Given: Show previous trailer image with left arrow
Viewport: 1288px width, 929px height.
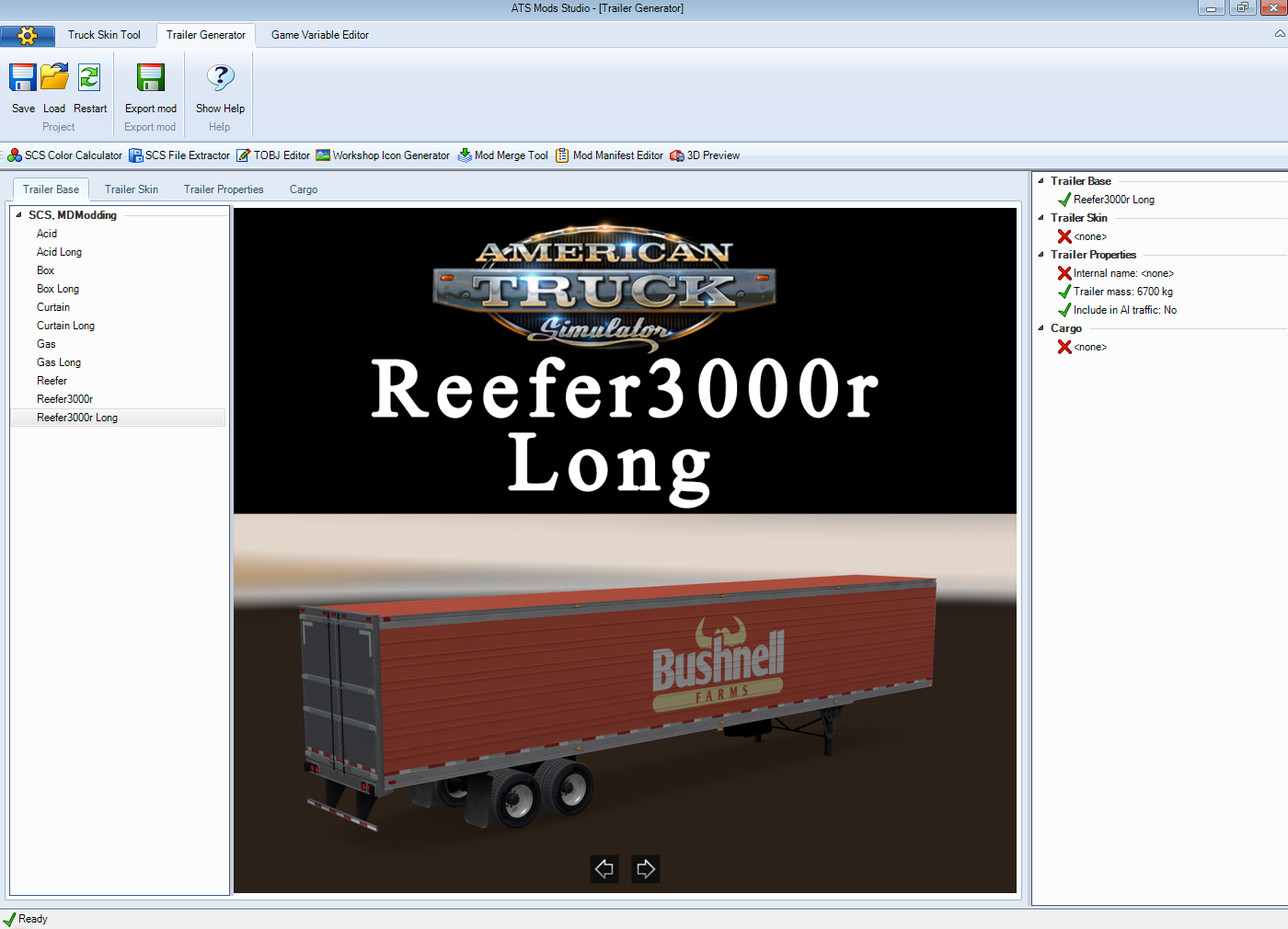Looking at the screenshot, I should coord(604,868).
